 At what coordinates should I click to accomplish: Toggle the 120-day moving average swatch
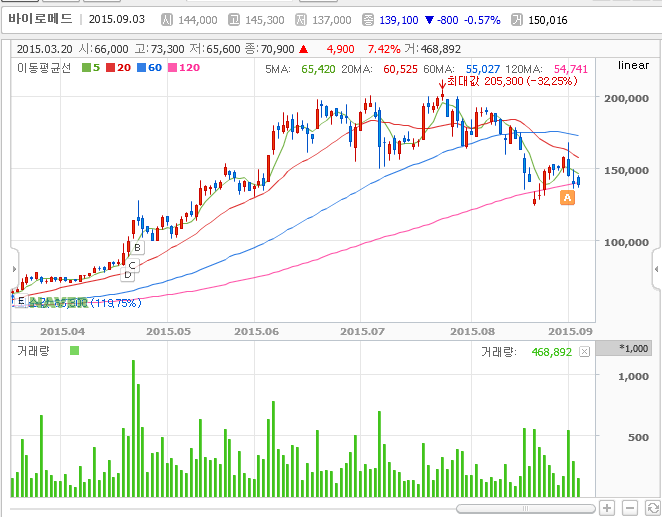pos(172,68)
